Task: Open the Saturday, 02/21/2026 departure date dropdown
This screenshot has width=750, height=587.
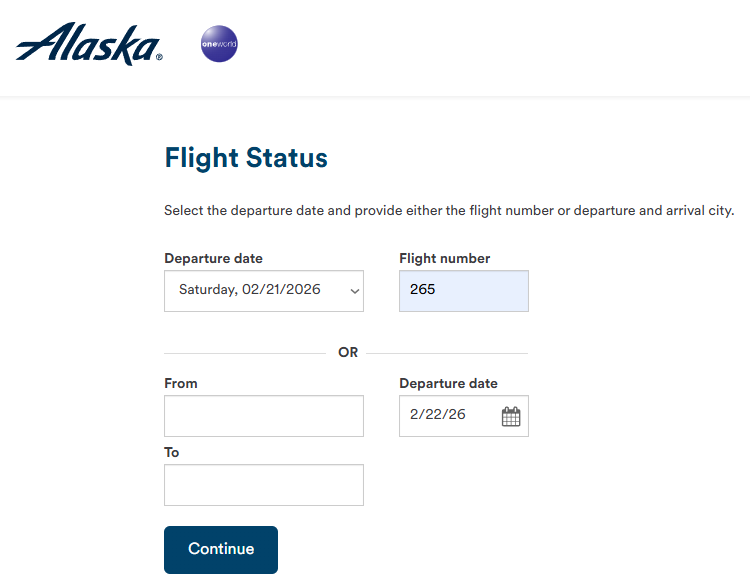Action: [x=263, y=291]
